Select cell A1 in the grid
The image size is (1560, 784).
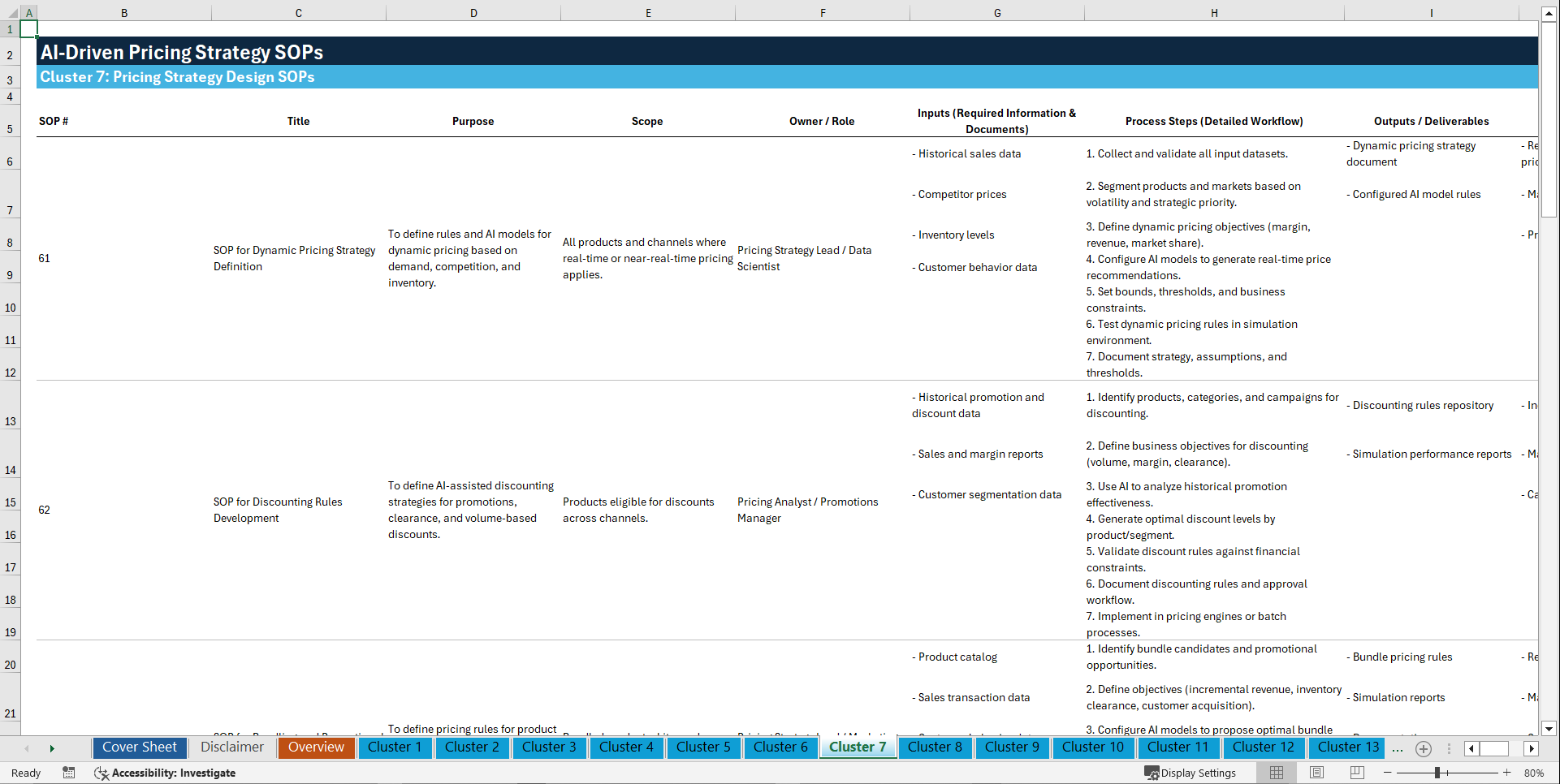pyautogui.click(x=29, y=29)
